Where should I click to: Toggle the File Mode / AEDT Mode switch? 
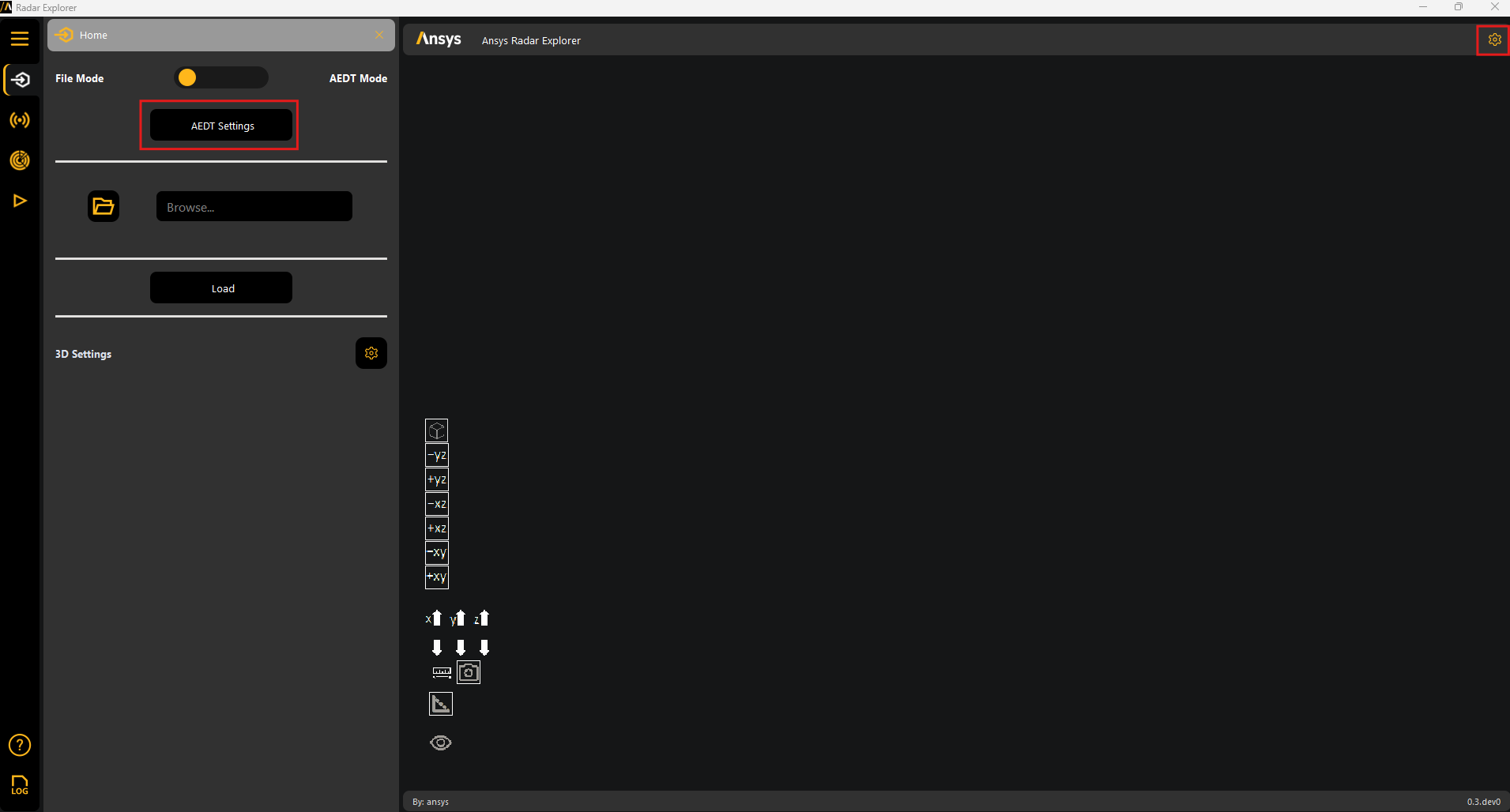220,77
